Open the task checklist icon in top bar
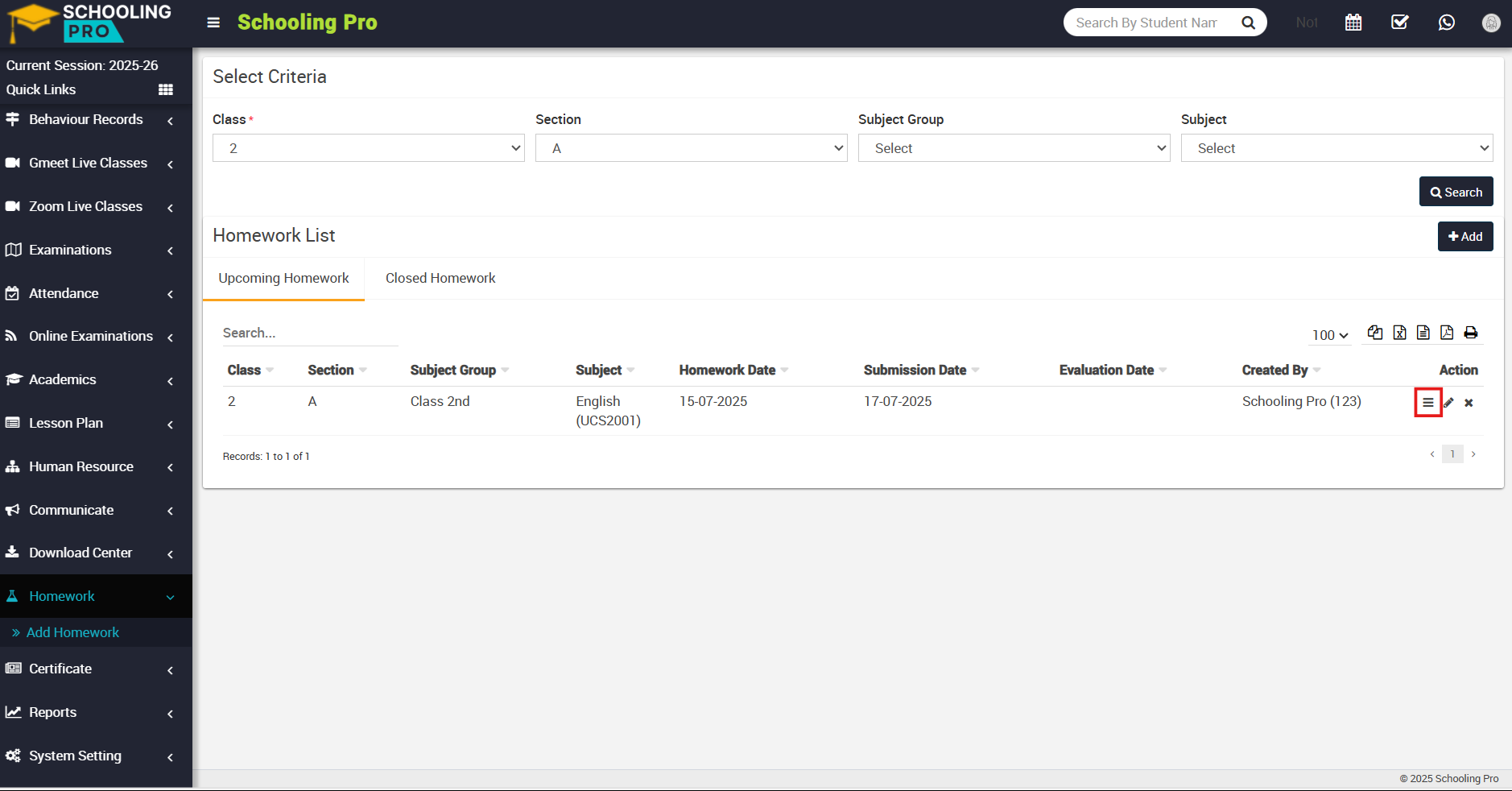 point(1400,23)
